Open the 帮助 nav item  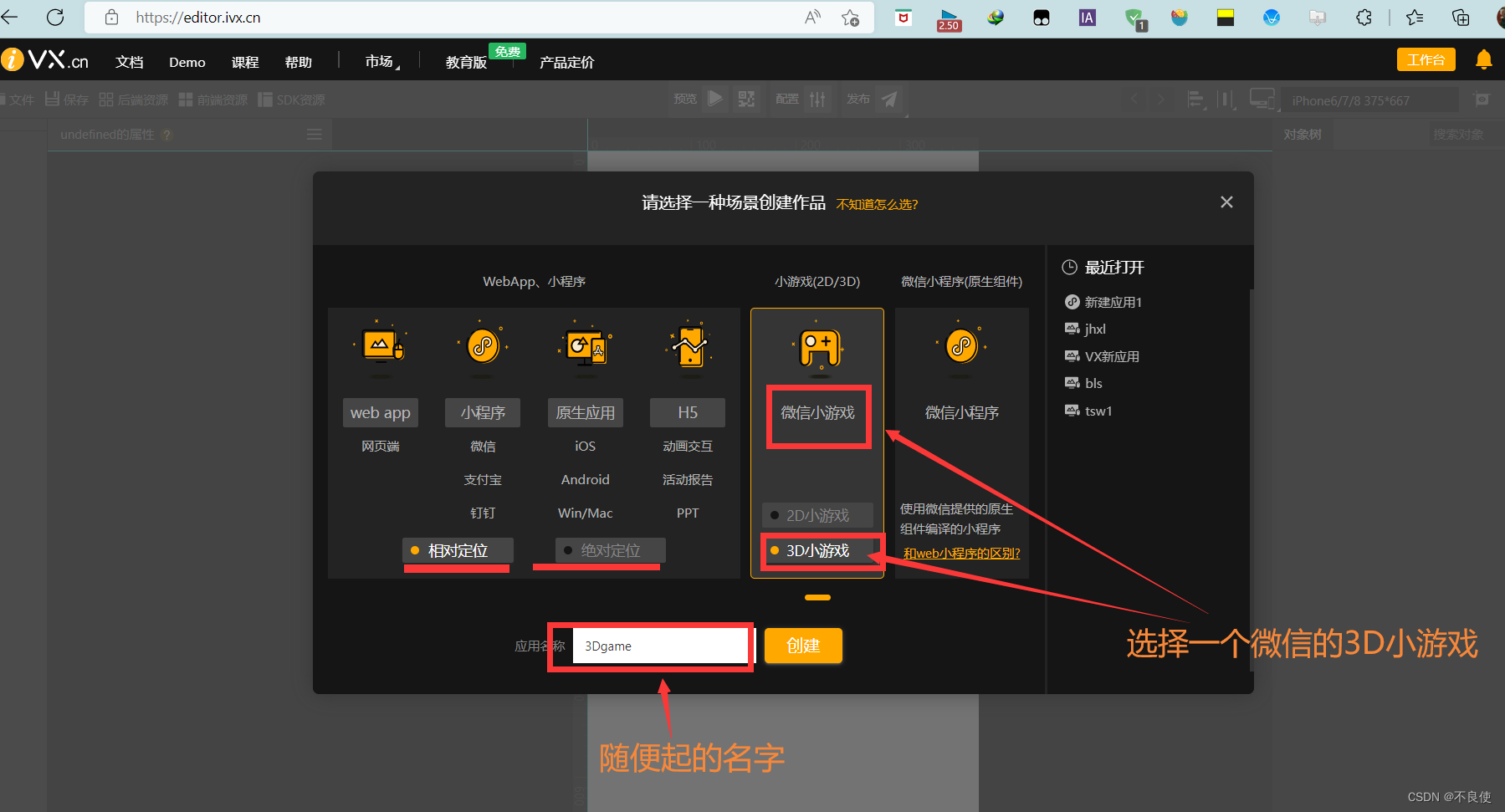(x=299, y=62)
